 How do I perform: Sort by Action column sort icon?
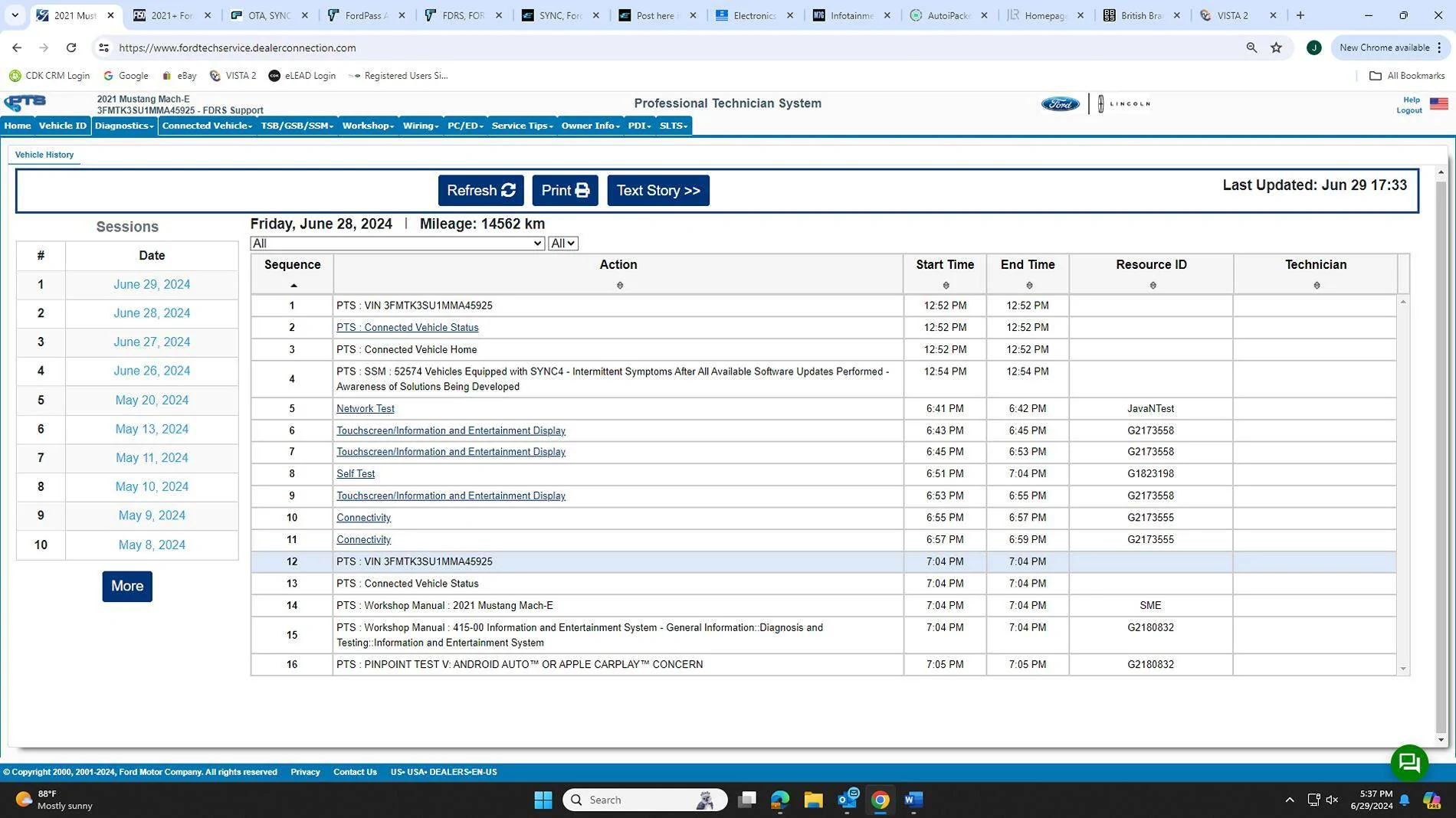tap(619, 286)
